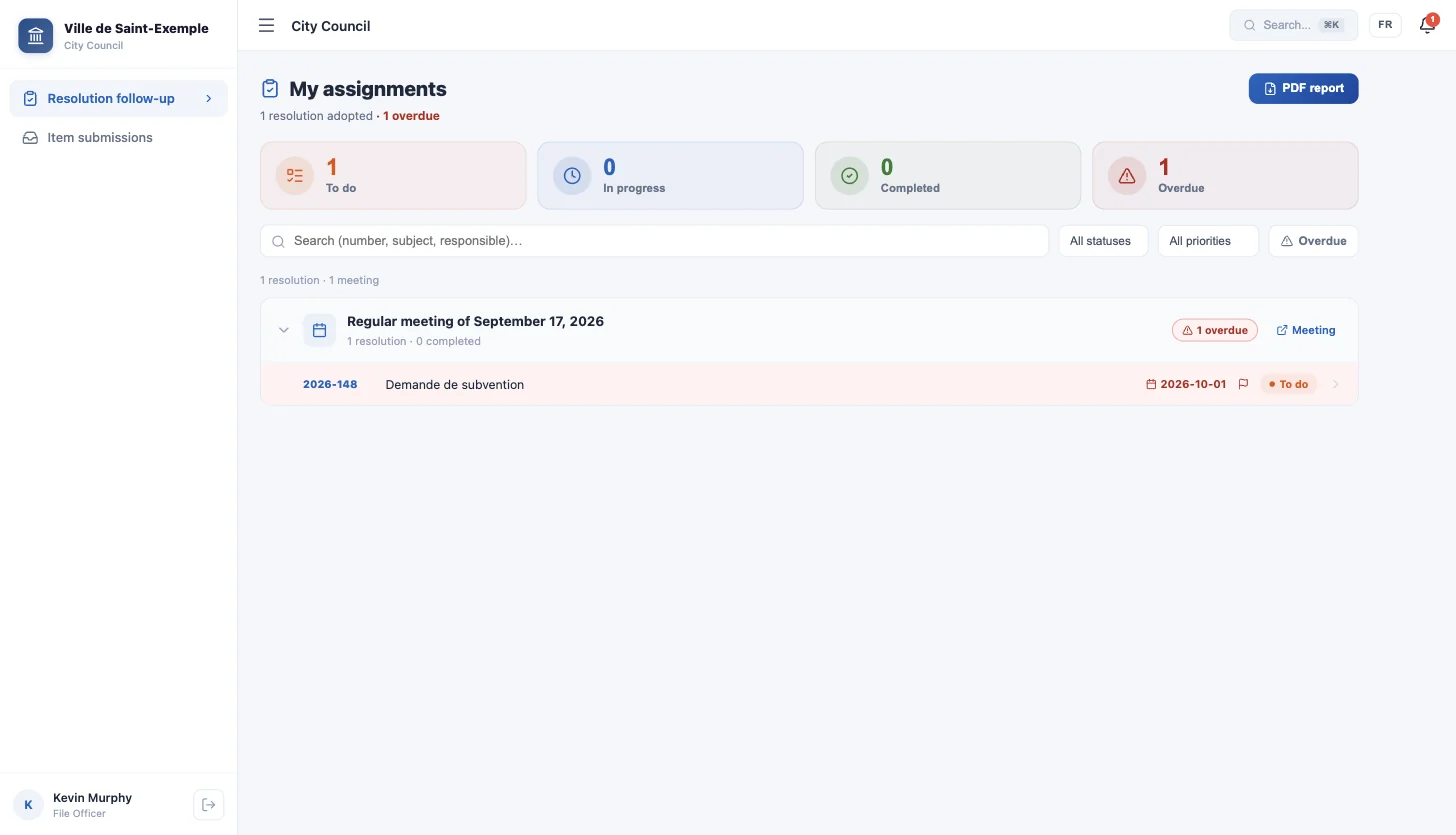Collapse the September 17, 2026 meeting group
This screenshot has height=835, width=1456.
click(x=284, y=330)
